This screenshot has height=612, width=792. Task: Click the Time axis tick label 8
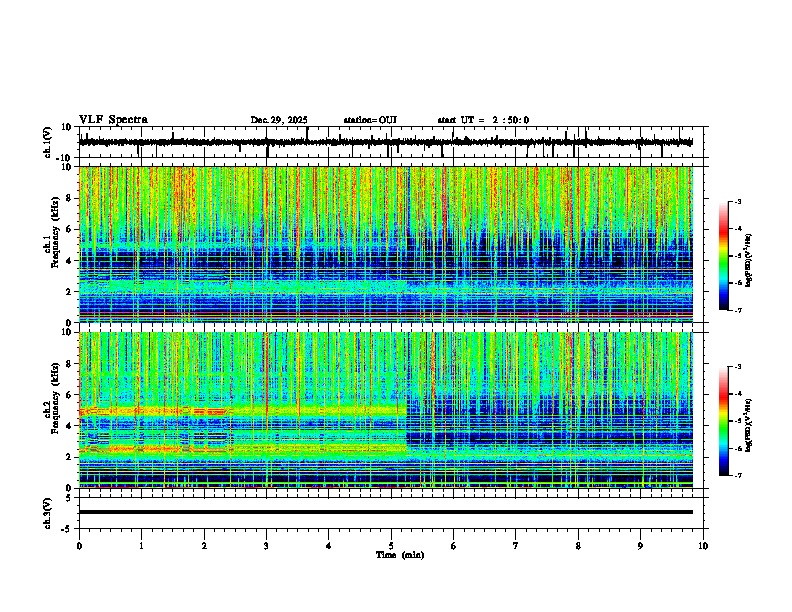tap(578, 546)
